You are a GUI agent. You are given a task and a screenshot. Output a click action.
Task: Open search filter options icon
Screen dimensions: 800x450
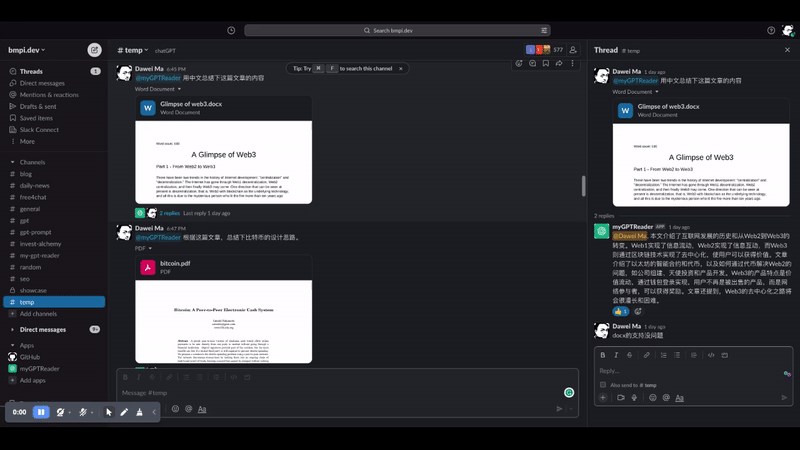pyautogui.click(x=544, y=31)
